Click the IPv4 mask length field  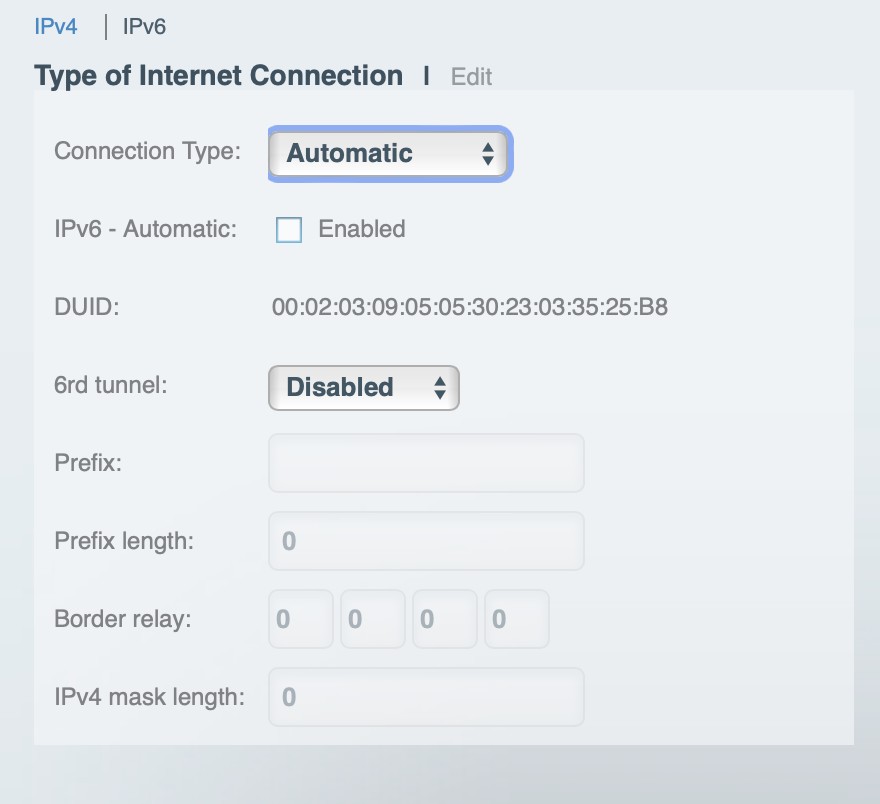click(x=426, y=697)
